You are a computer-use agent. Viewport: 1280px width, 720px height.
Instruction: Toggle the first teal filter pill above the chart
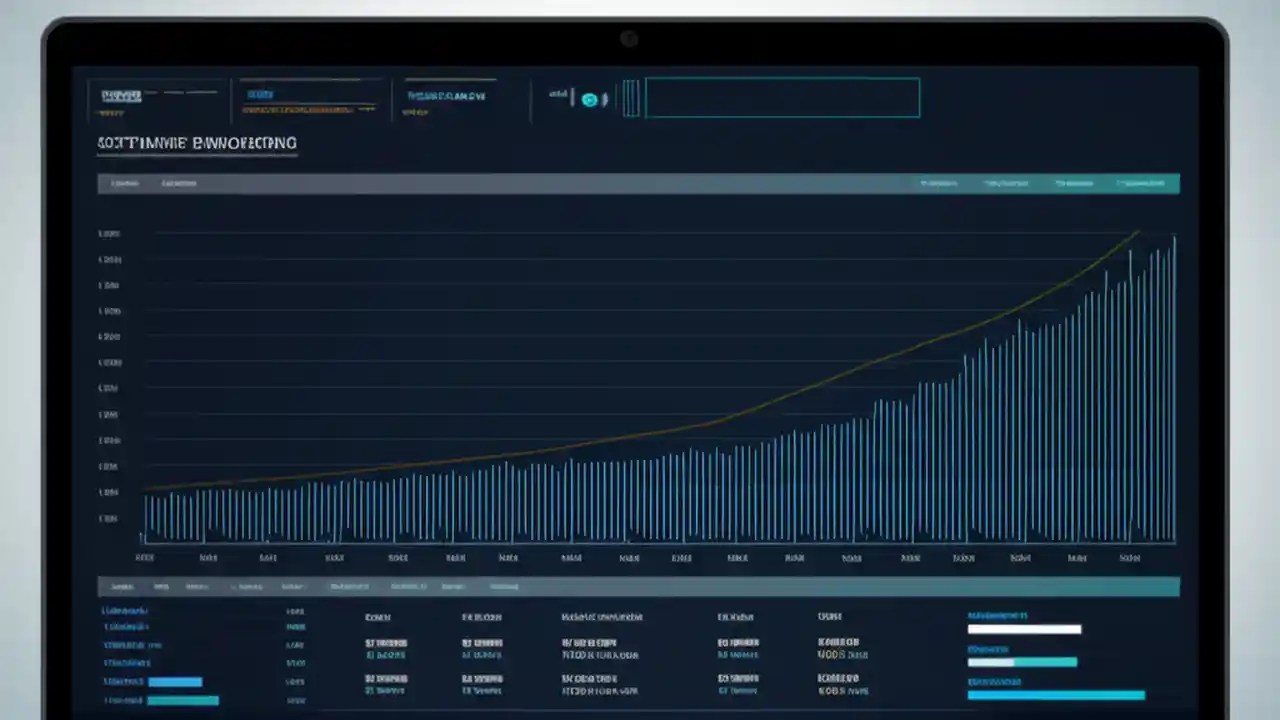(938, 183)
